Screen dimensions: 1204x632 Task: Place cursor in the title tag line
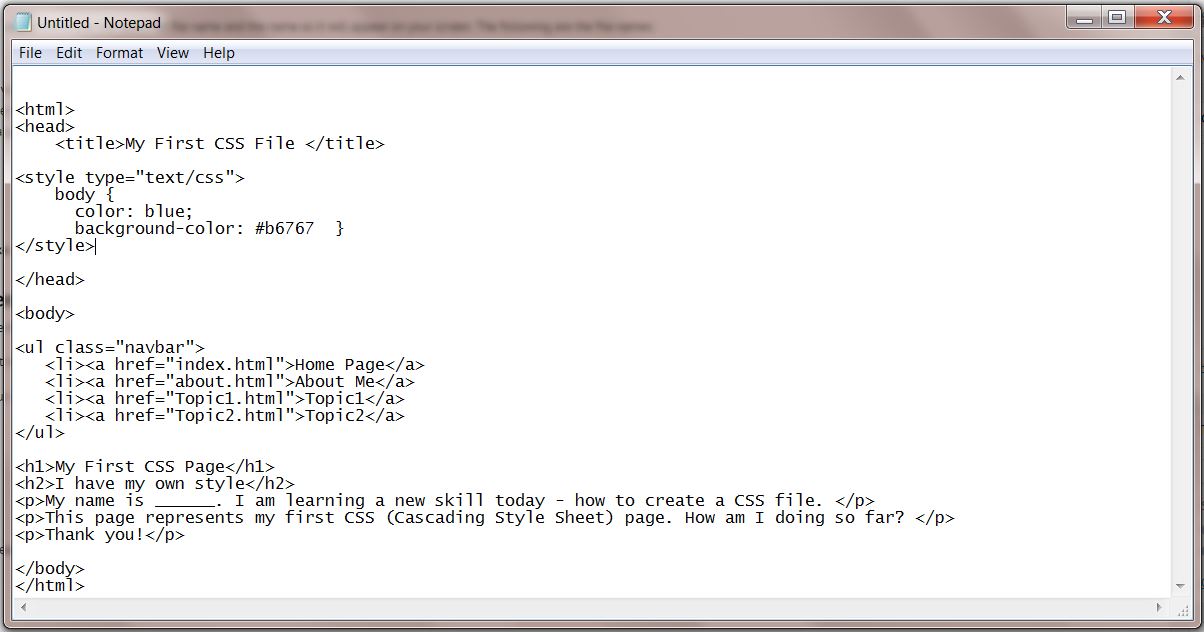coord(220,144)
